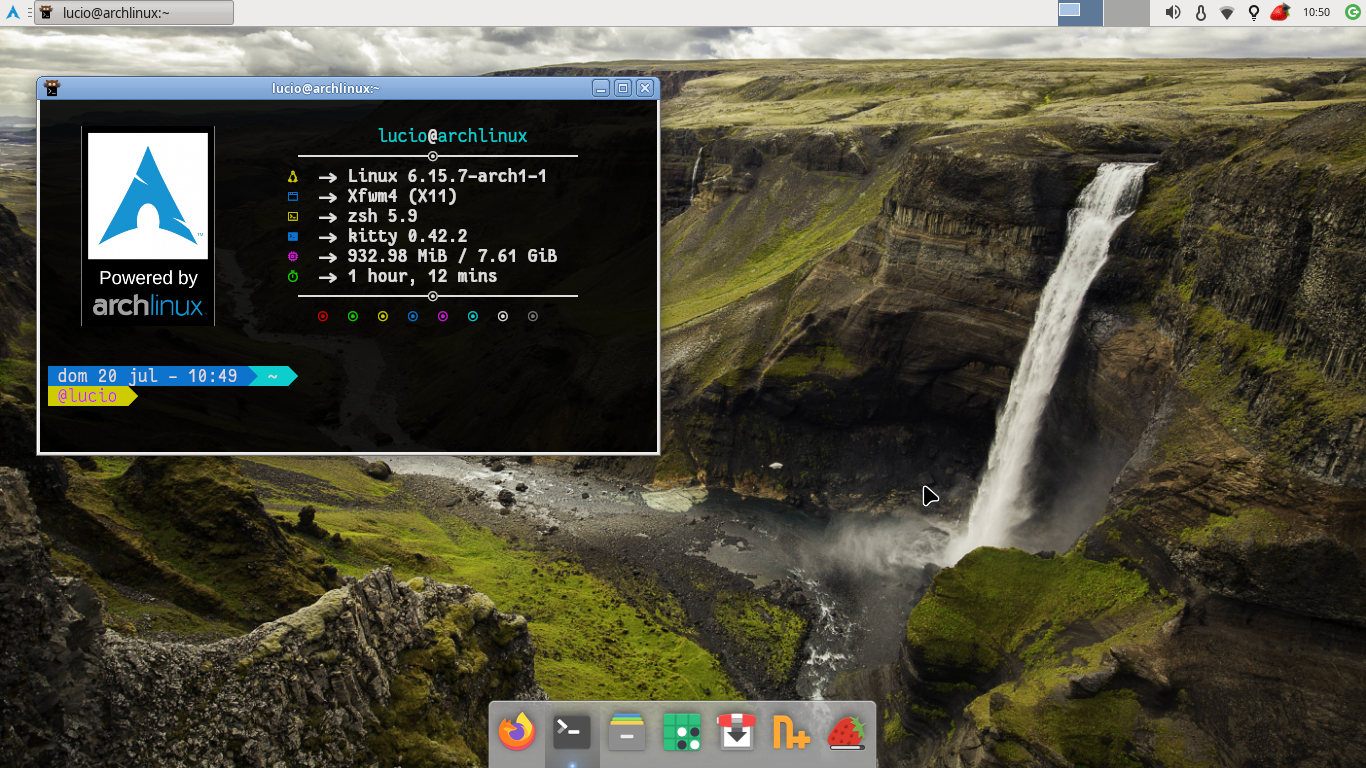Switch to the first workspace in pager

1080,13
